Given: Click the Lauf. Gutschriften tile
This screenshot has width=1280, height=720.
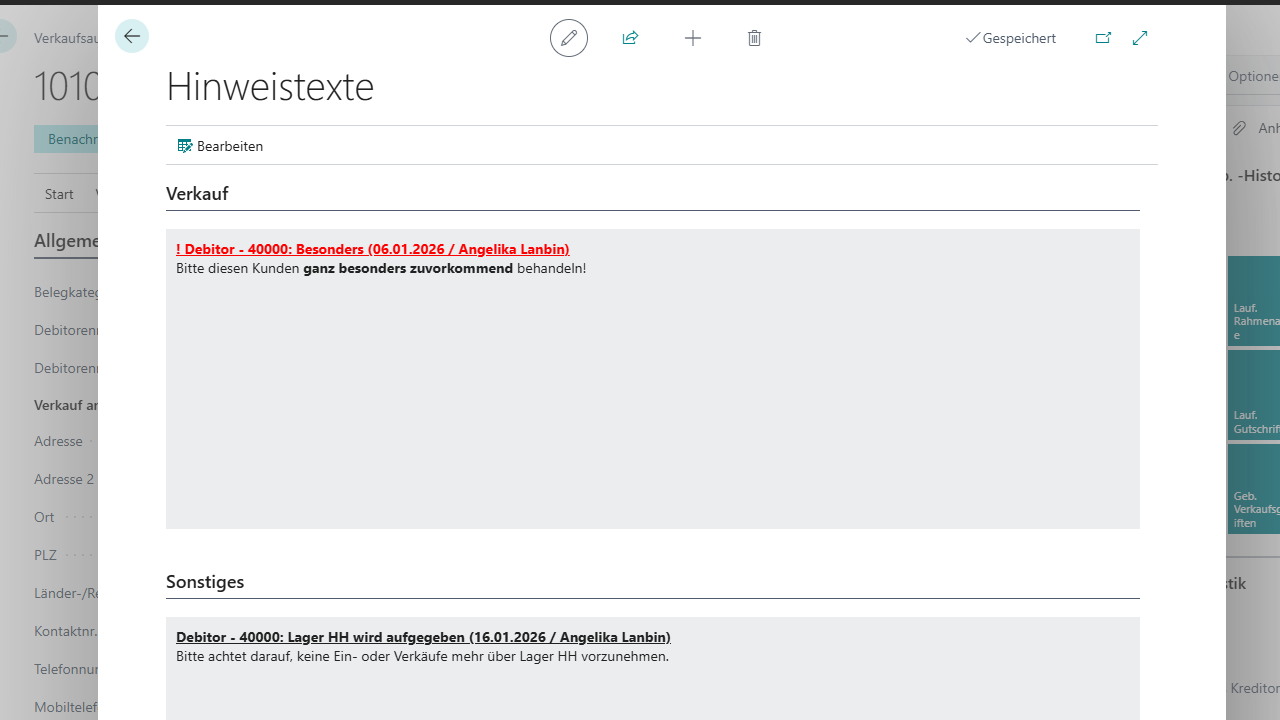Looking at the screenshot, I should point(1254,396).
